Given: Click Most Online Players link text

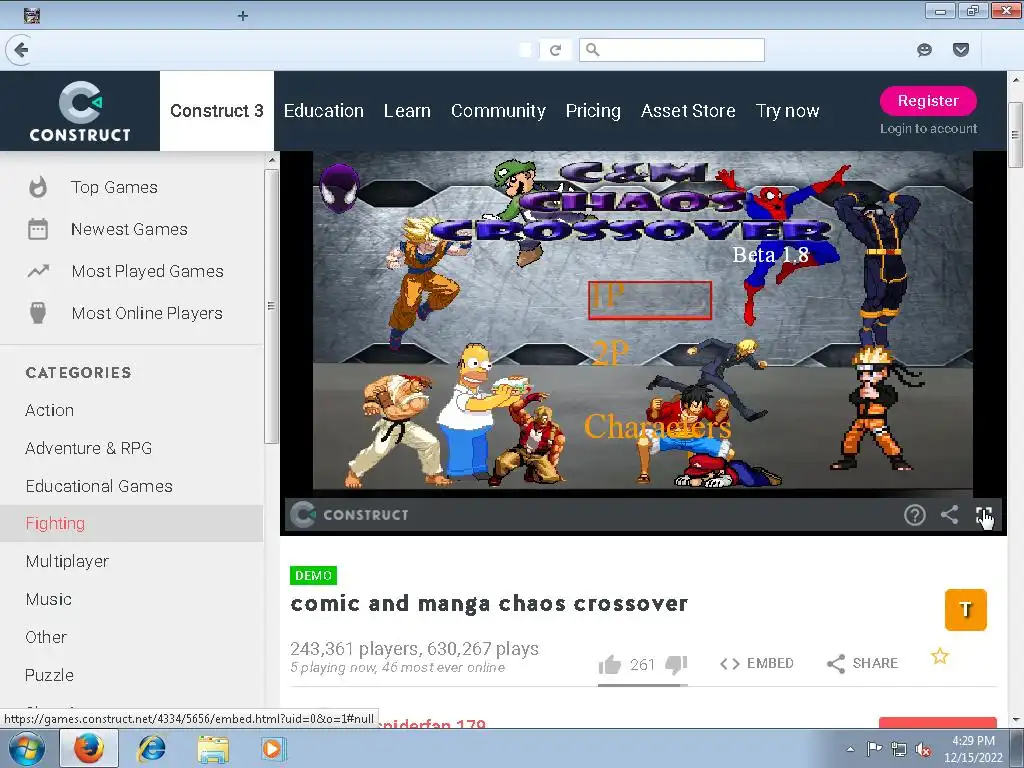Looking at the screenshot, I should [x=147, y=313].
